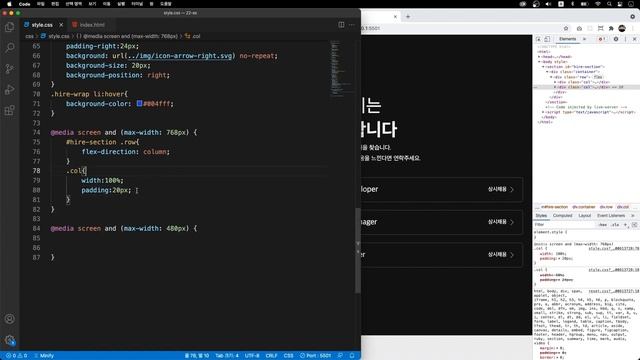
Task: Open DevTools settings gear
Action: pos(616,39)
